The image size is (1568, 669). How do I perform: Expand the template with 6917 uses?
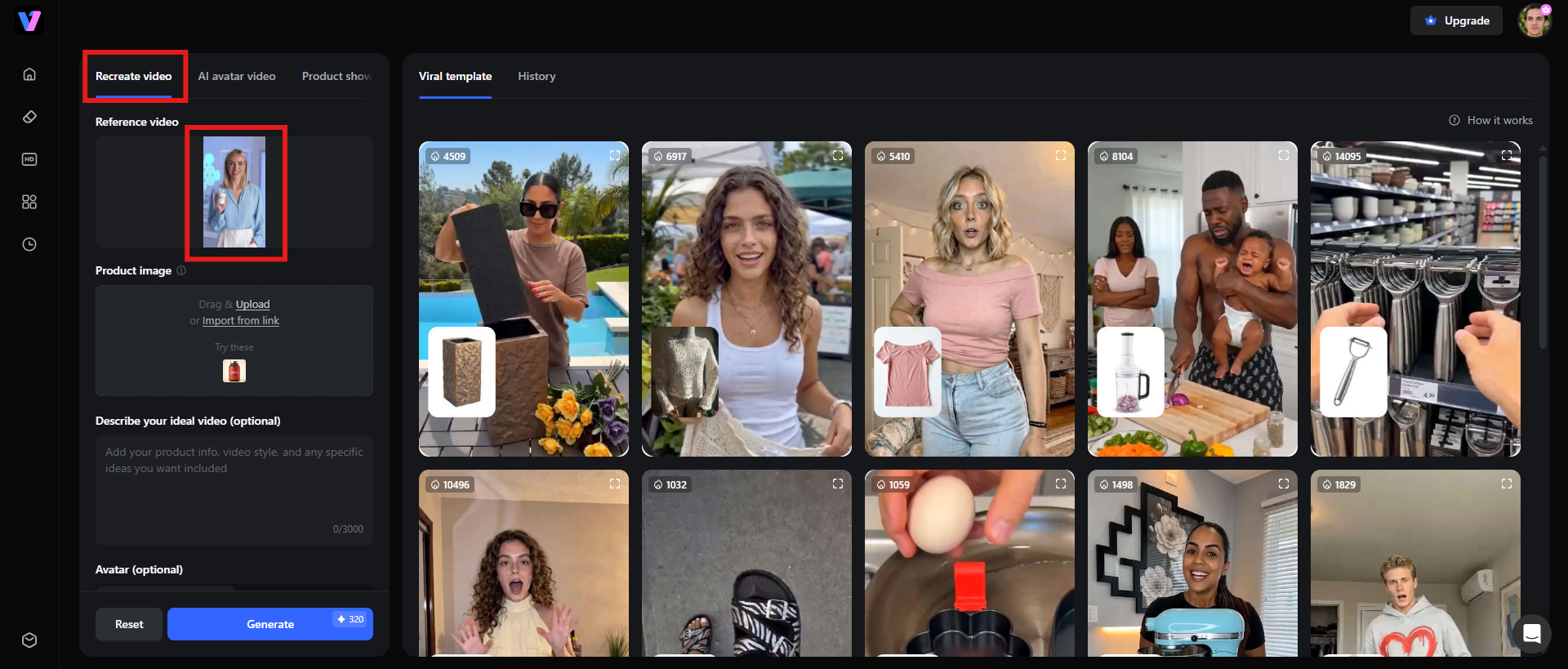click(x=838, y=155)
